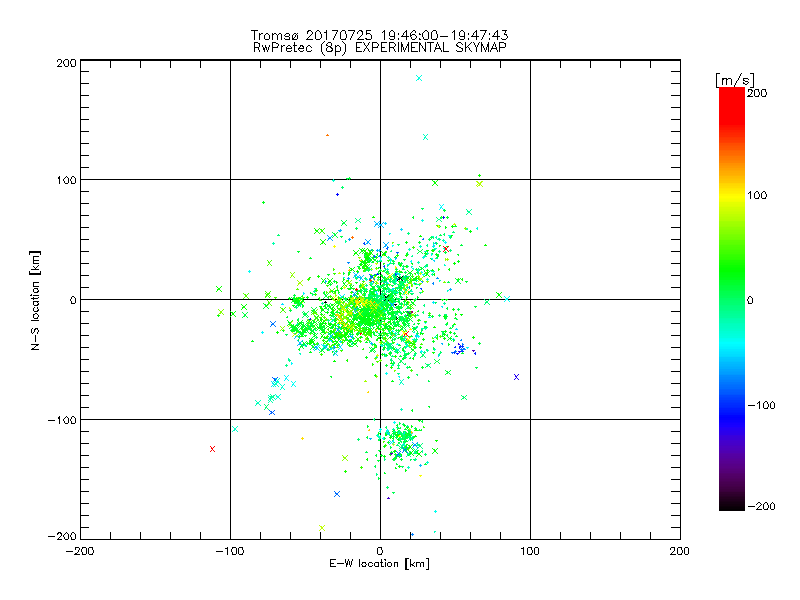Image resolution: width=800 pixels, height=600 pixels.
Task: Click the '-200' tick label on the N-S axis
Action: pos(62,536)
